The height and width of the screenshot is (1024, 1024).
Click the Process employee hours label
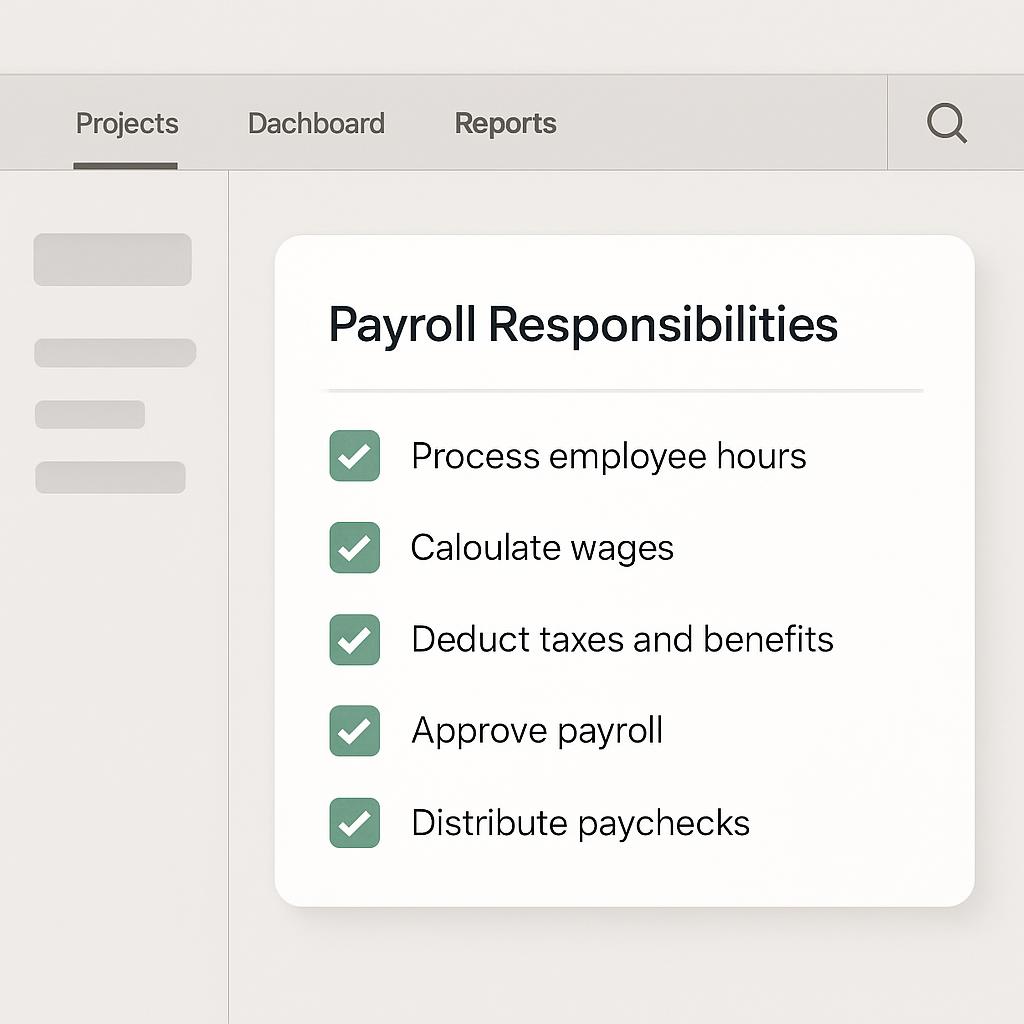[x=608, y=456]
